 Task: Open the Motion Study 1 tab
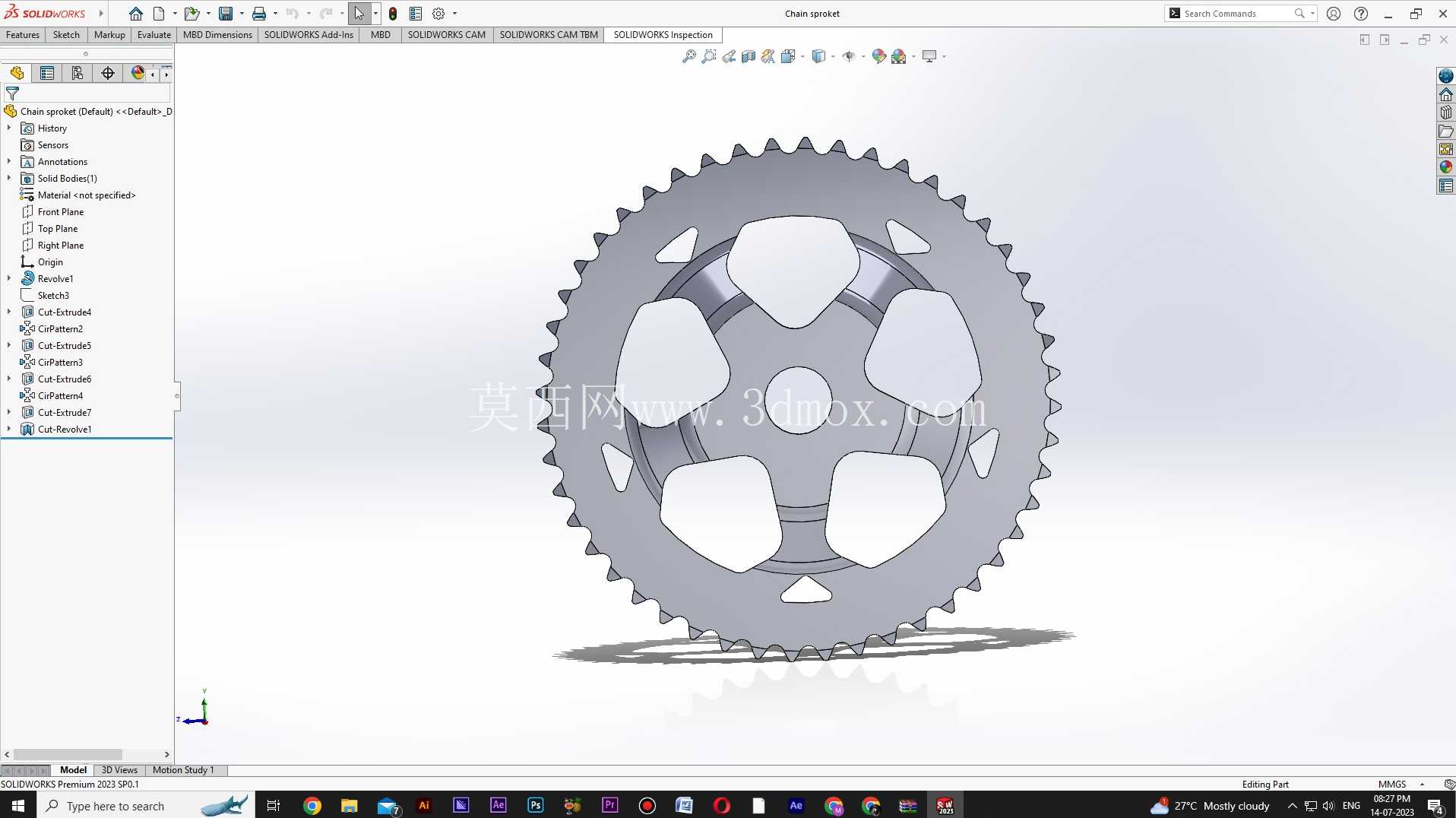(x=183, y=770)
